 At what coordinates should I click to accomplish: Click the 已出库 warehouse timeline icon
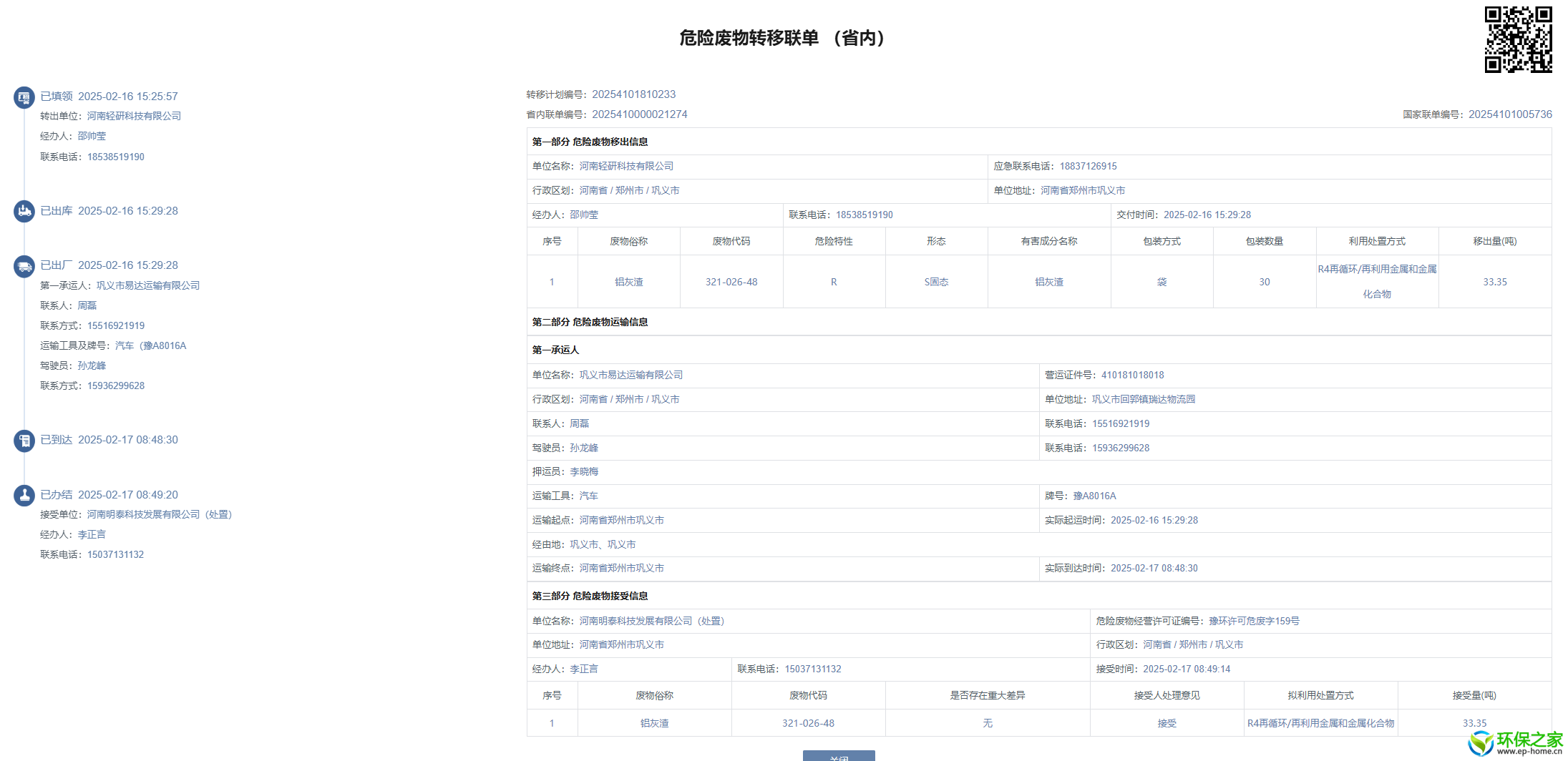tap(24, 211)
